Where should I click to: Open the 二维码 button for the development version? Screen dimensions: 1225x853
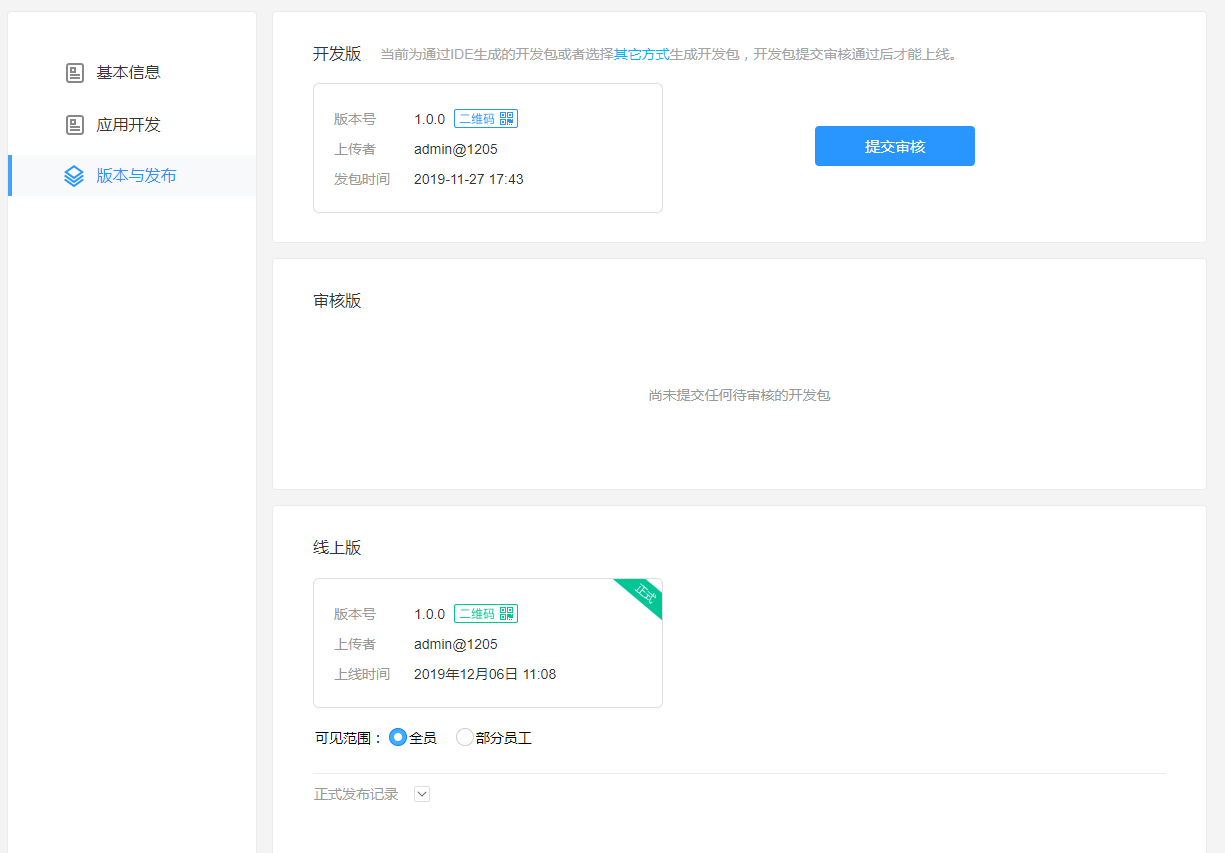486,117
